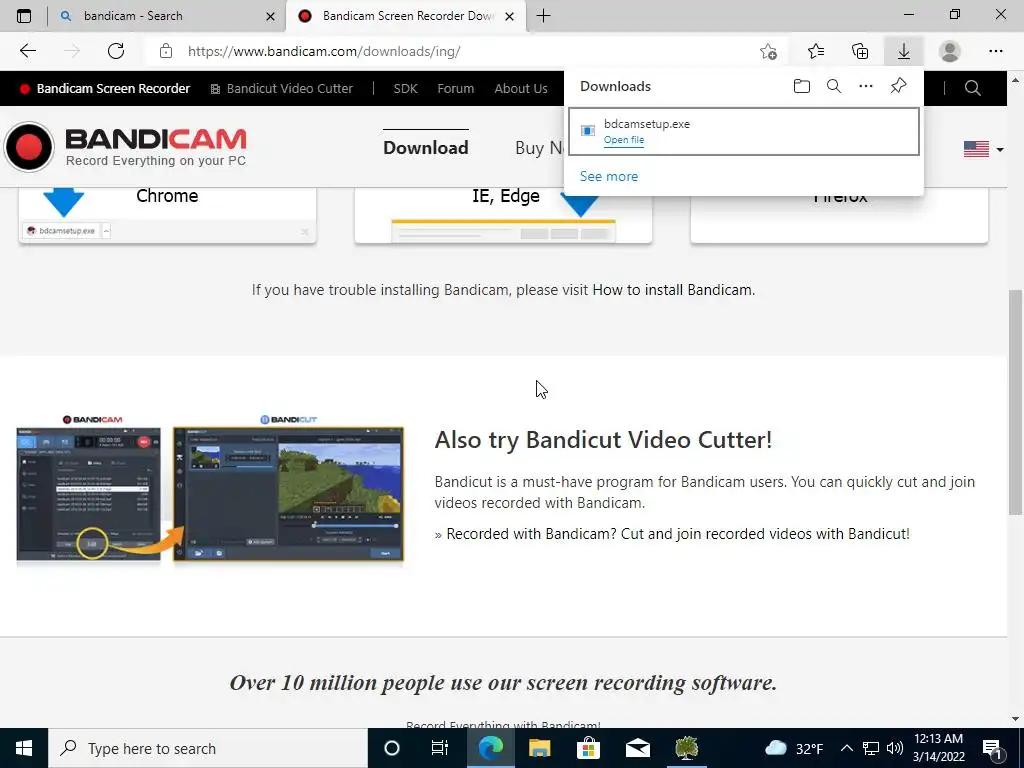Open Task View on the taskbar
Image resolution: width=1024 pixels, height=768 pixels.
pos(440,748)
